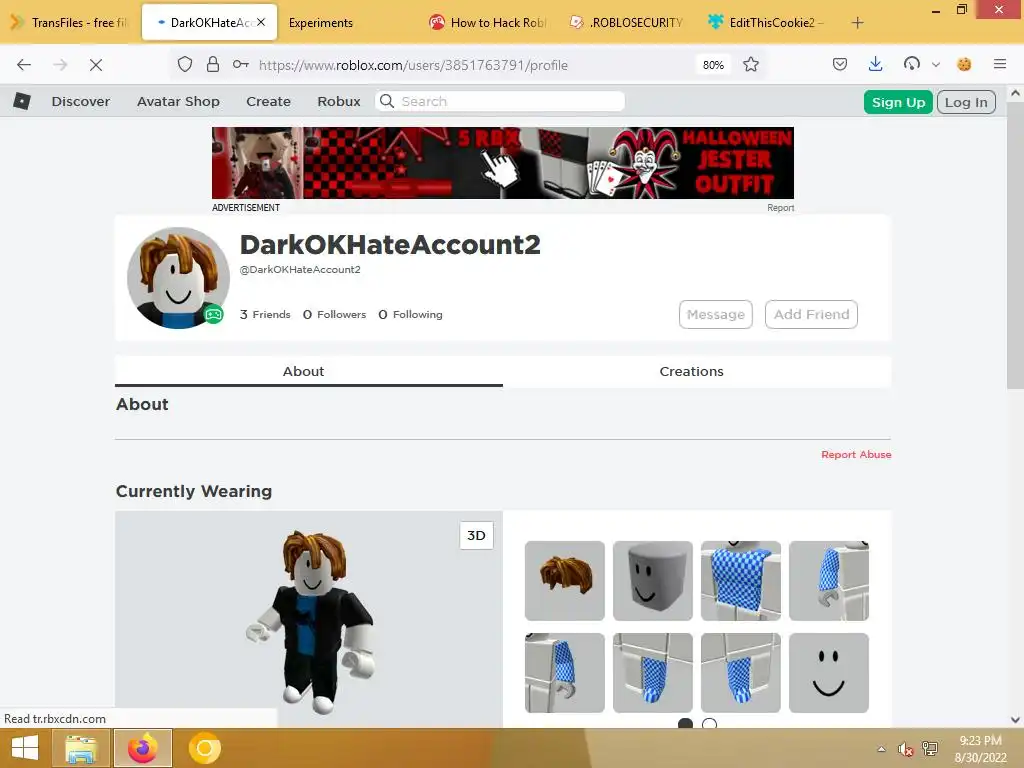This screenshot has height=768, width=1024.
Task: Click the Firefox taskbar icon
Action: 143,748
